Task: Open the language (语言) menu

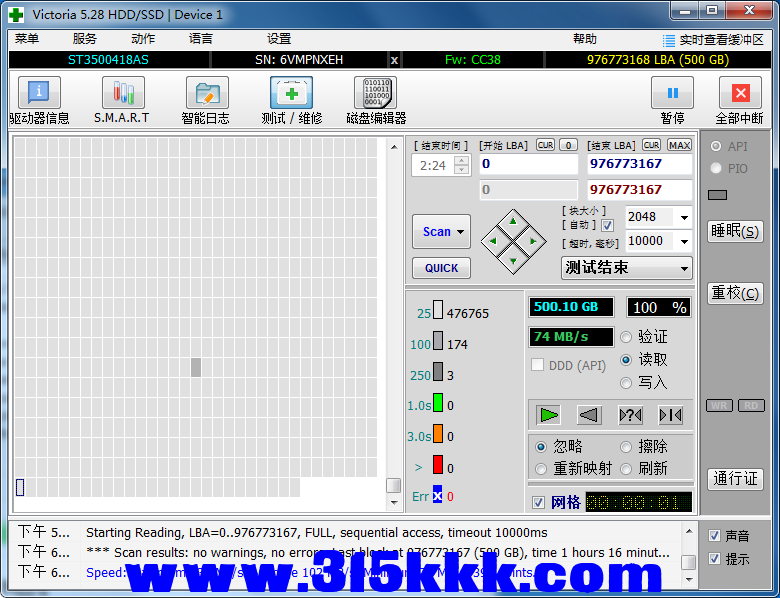Action: 200,39
